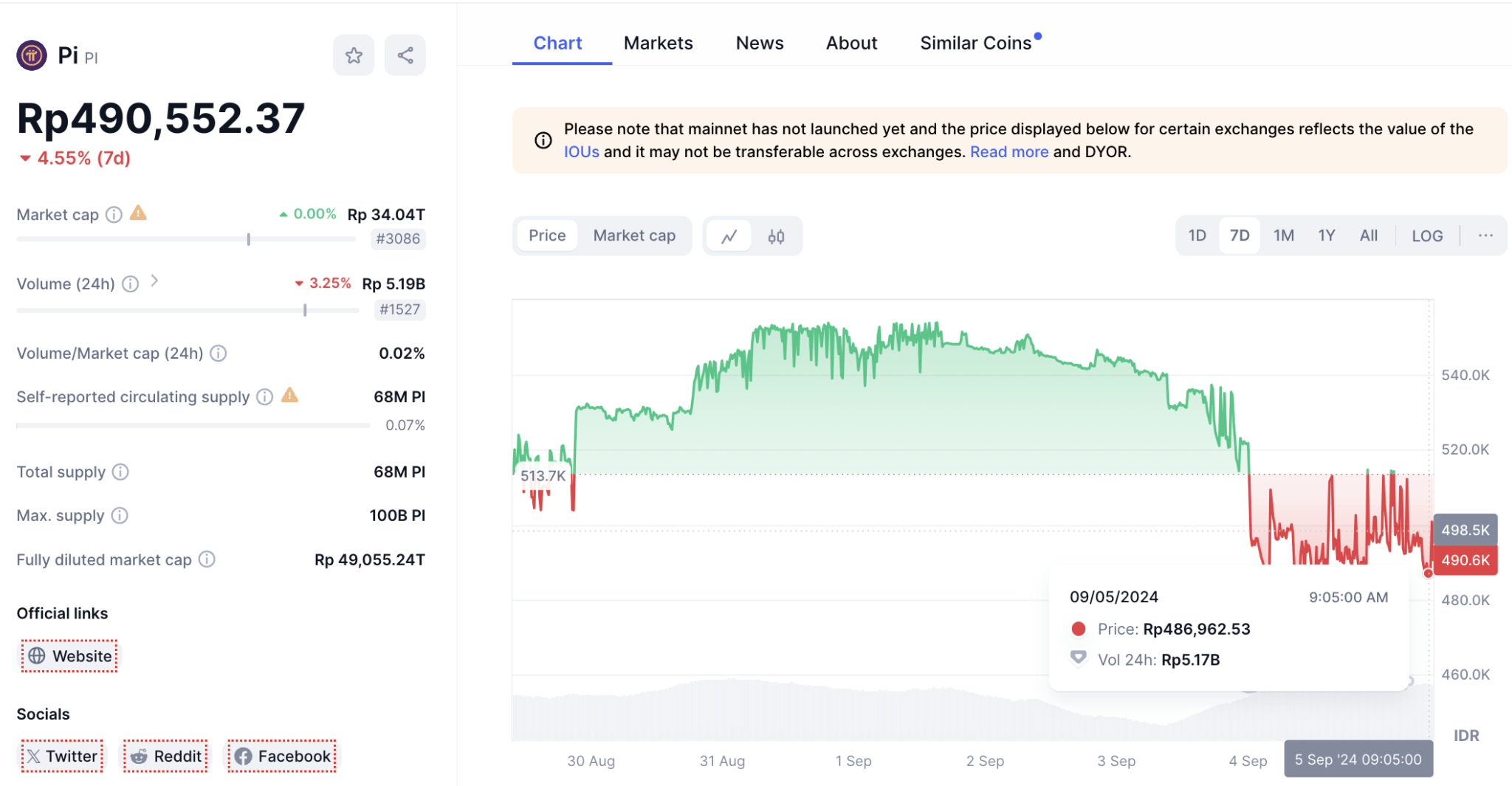Open the IOUs link in the notice

click(581, 152)
